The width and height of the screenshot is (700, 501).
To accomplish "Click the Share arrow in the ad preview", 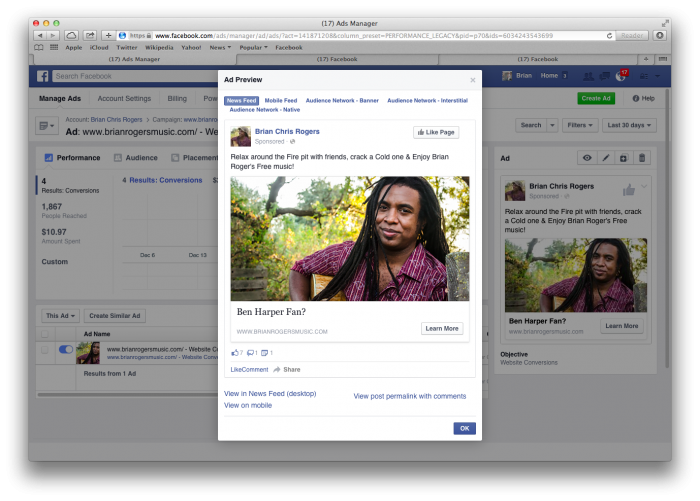I will pyautogui.click(x=287, y=369).
